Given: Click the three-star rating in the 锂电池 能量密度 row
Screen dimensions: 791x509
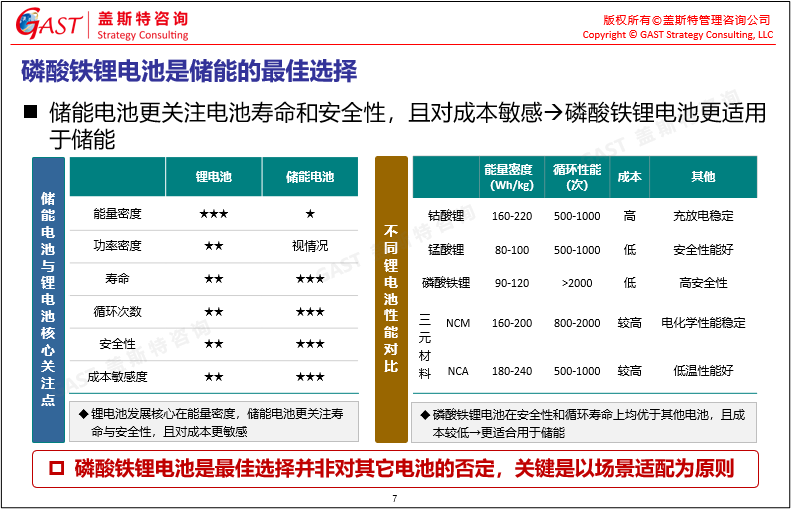Looking at the screenshot, I should point(213,214).
